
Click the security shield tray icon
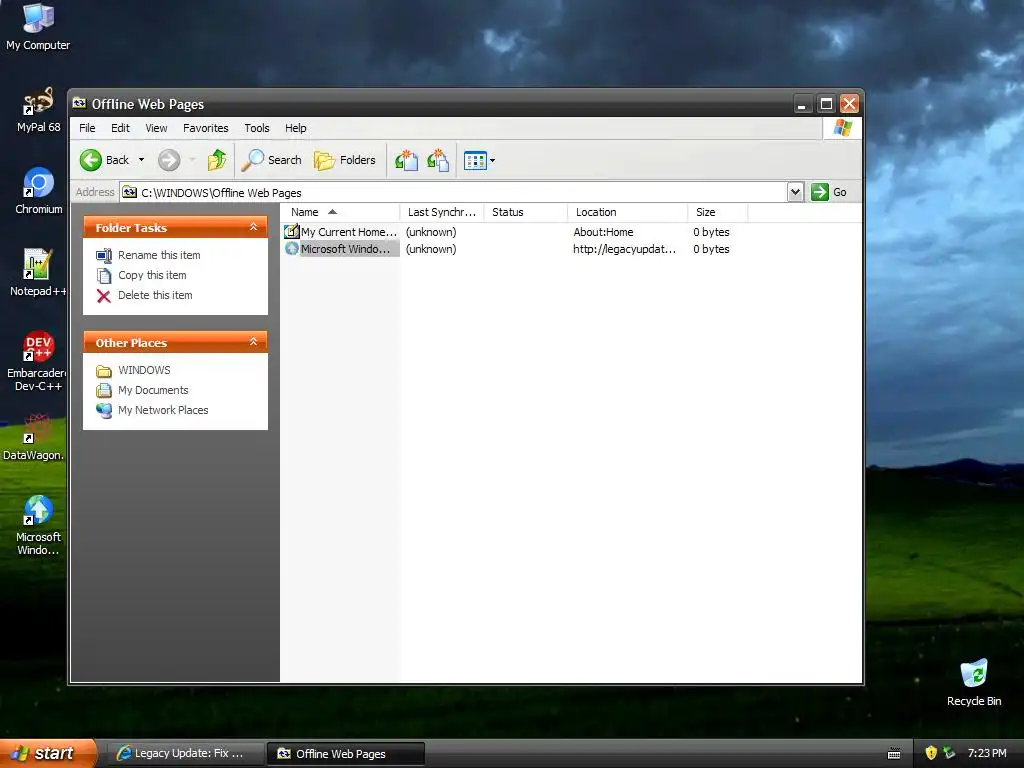[x=931, y=753]
